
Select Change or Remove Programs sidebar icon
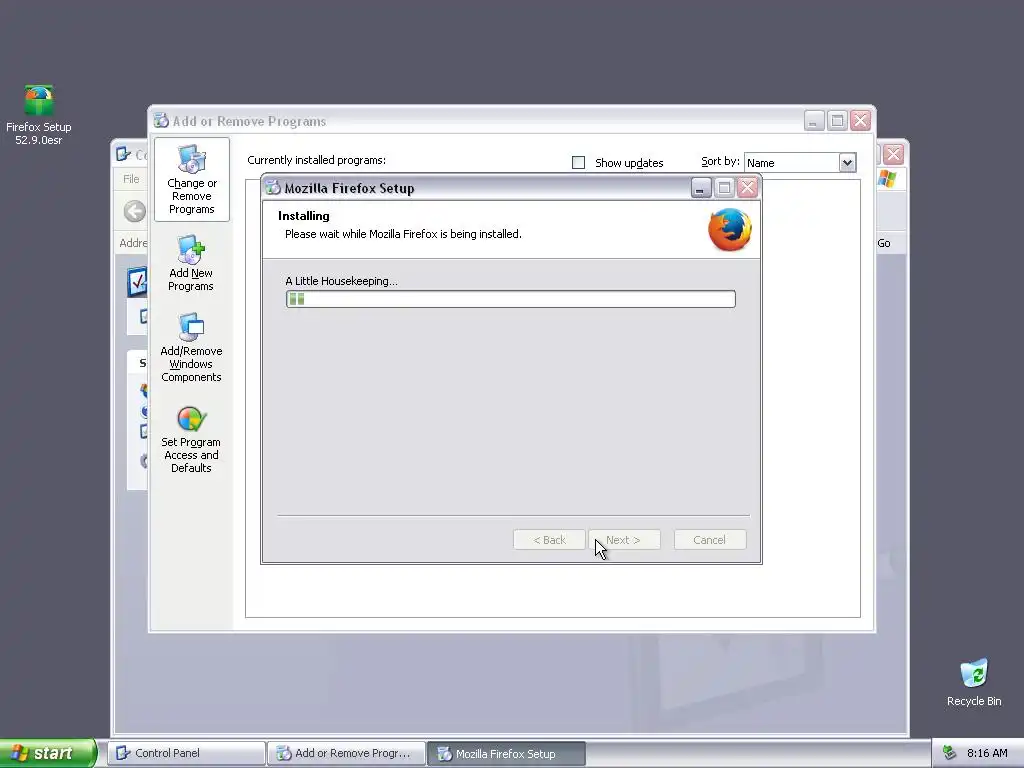[191, 180]
